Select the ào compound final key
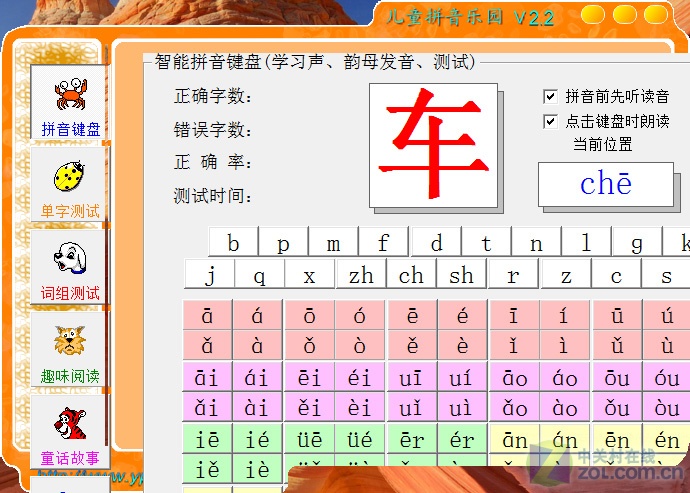Image resolution: width=690 pixels, height=493 pixels. (564, 407)
